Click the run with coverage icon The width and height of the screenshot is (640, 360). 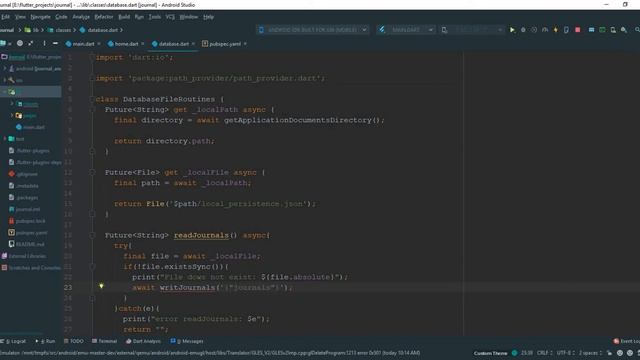534,30
